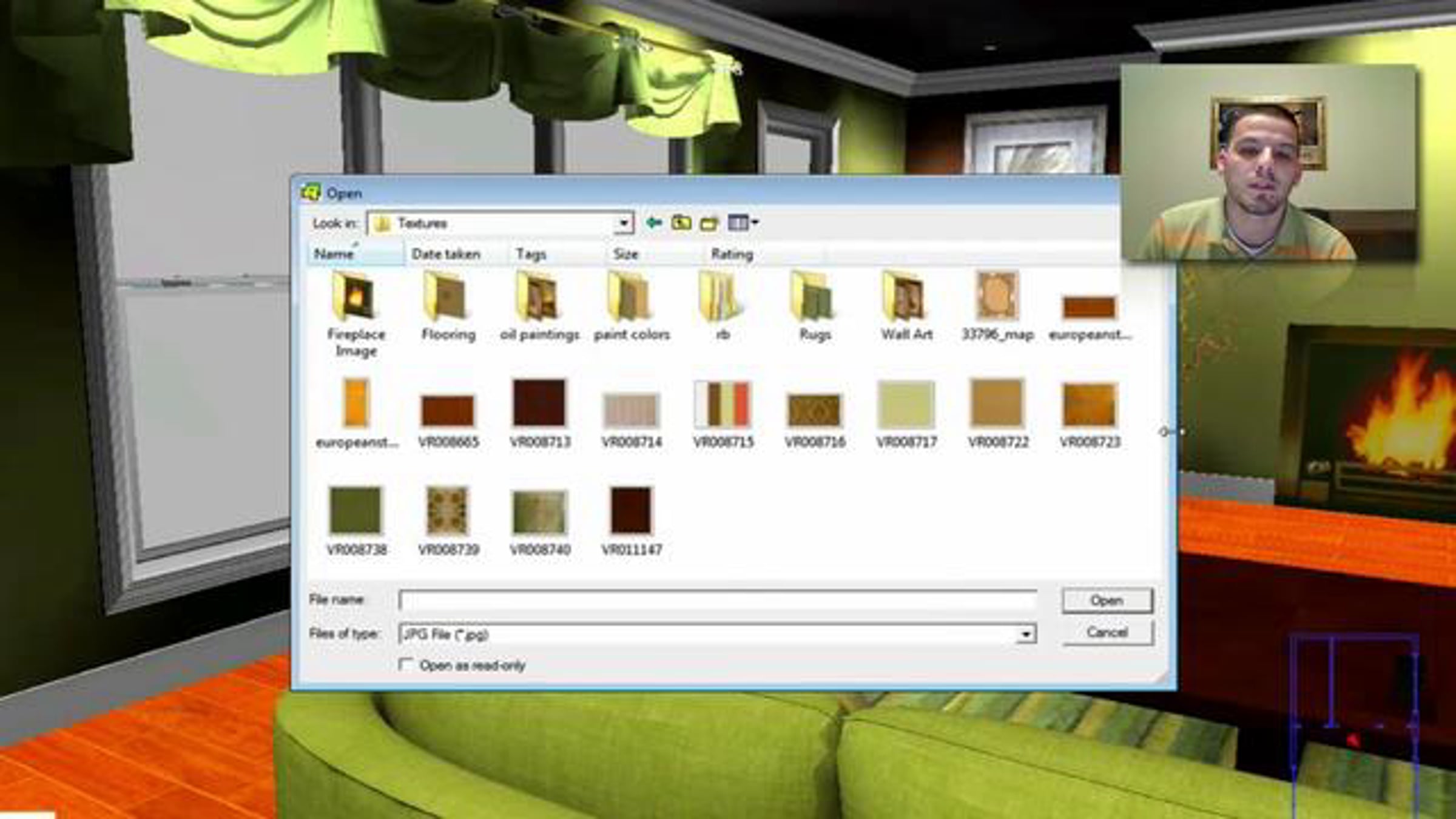Open the Flooring folder
The width and height of the screenshot is (1456, 819).
(x=448, y=297)
